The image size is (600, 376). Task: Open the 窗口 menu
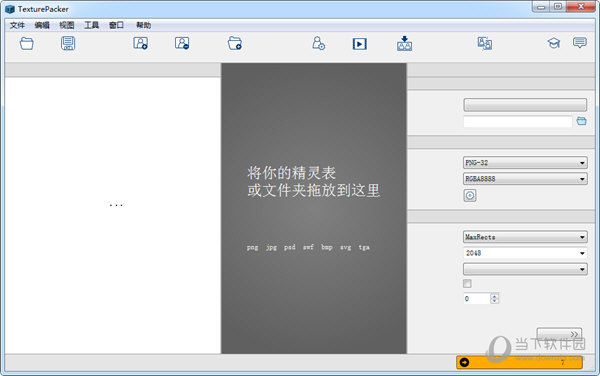[116, 25]
